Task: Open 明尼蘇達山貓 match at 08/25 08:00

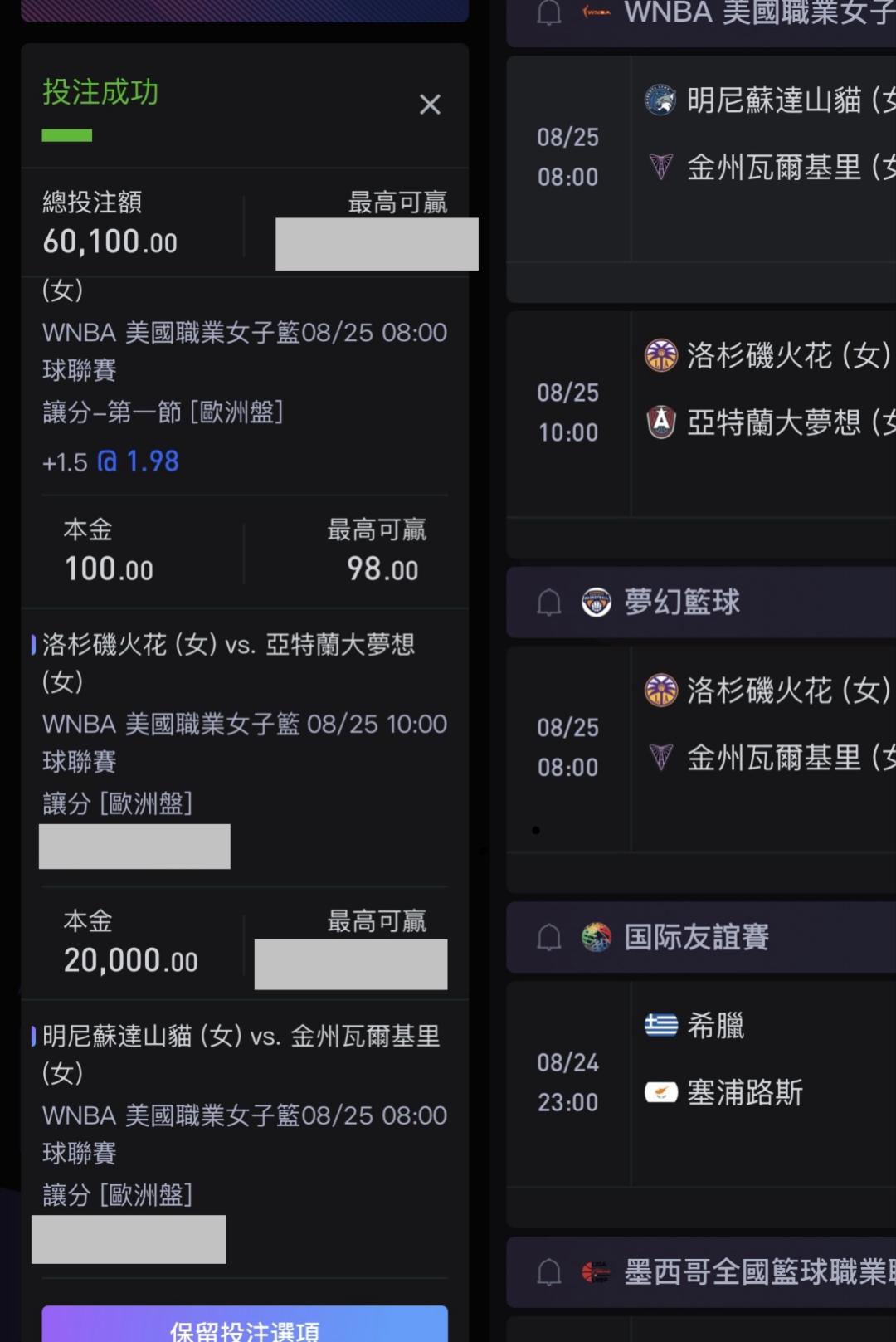Action: pos(701,159)
